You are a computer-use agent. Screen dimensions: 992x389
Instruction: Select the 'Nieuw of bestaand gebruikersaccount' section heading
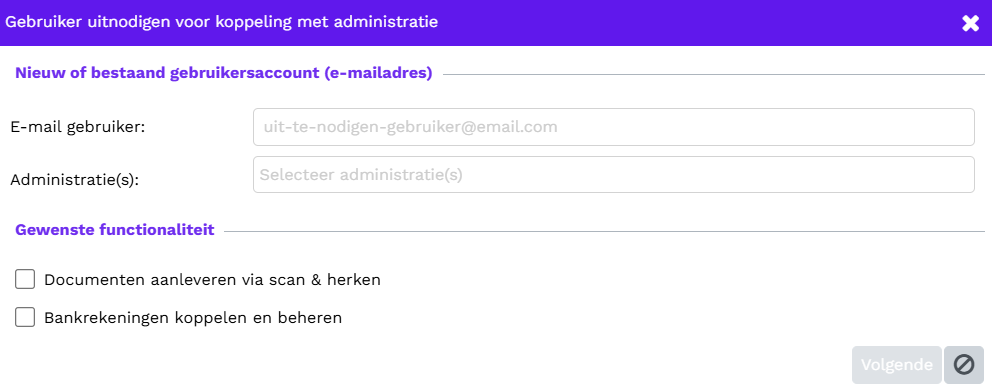(x=168, y=73)
